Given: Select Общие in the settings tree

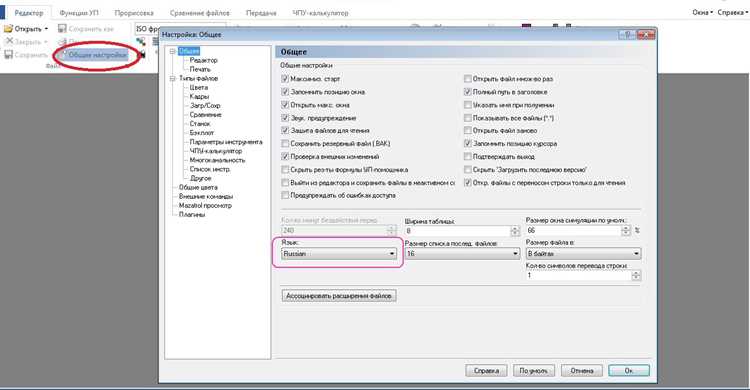Looking at the screenshot, I should point(189,51).
